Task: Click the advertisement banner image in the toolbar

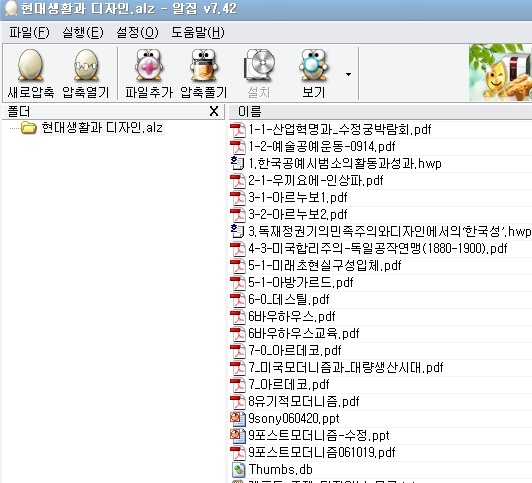Action: (500, 73)
